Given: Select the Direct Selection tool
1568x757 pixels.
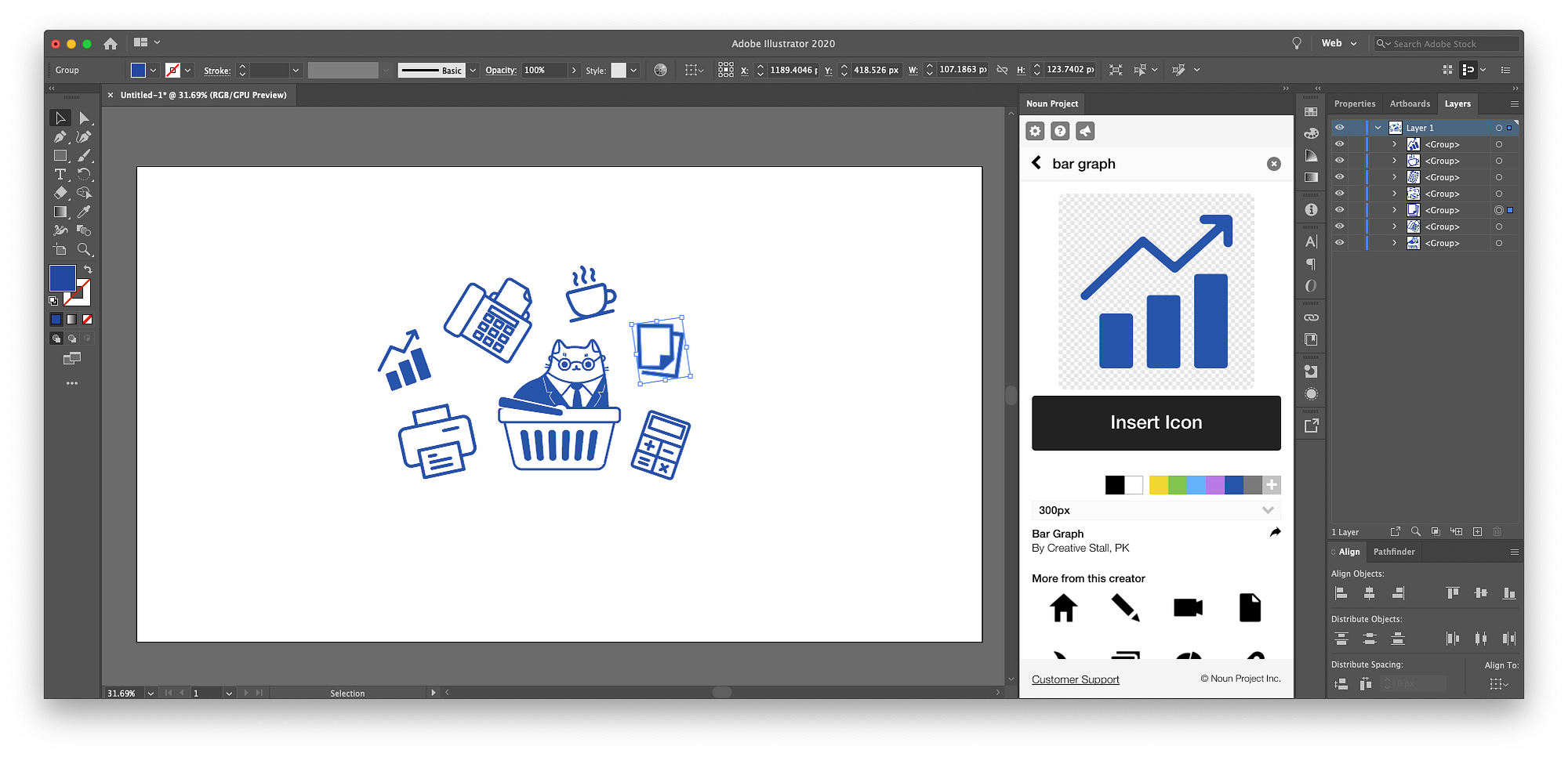Looking at the screenshot, I should tap(86, 118).
